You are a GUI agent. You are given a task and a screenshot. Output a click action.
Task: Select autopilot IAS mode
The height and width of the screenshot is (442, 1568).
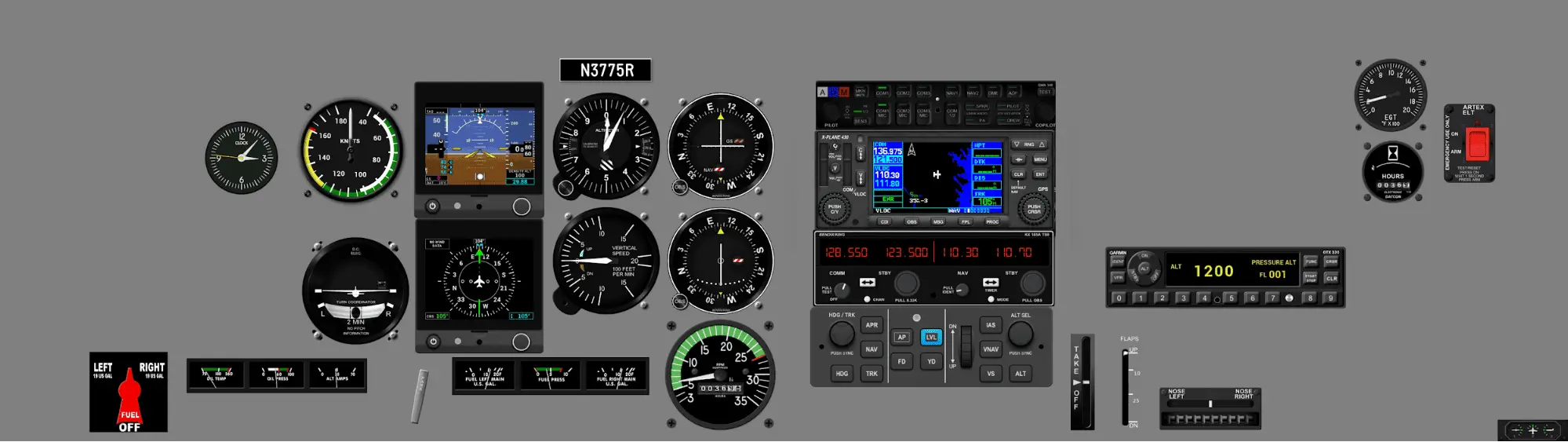[x=991, y=325]
